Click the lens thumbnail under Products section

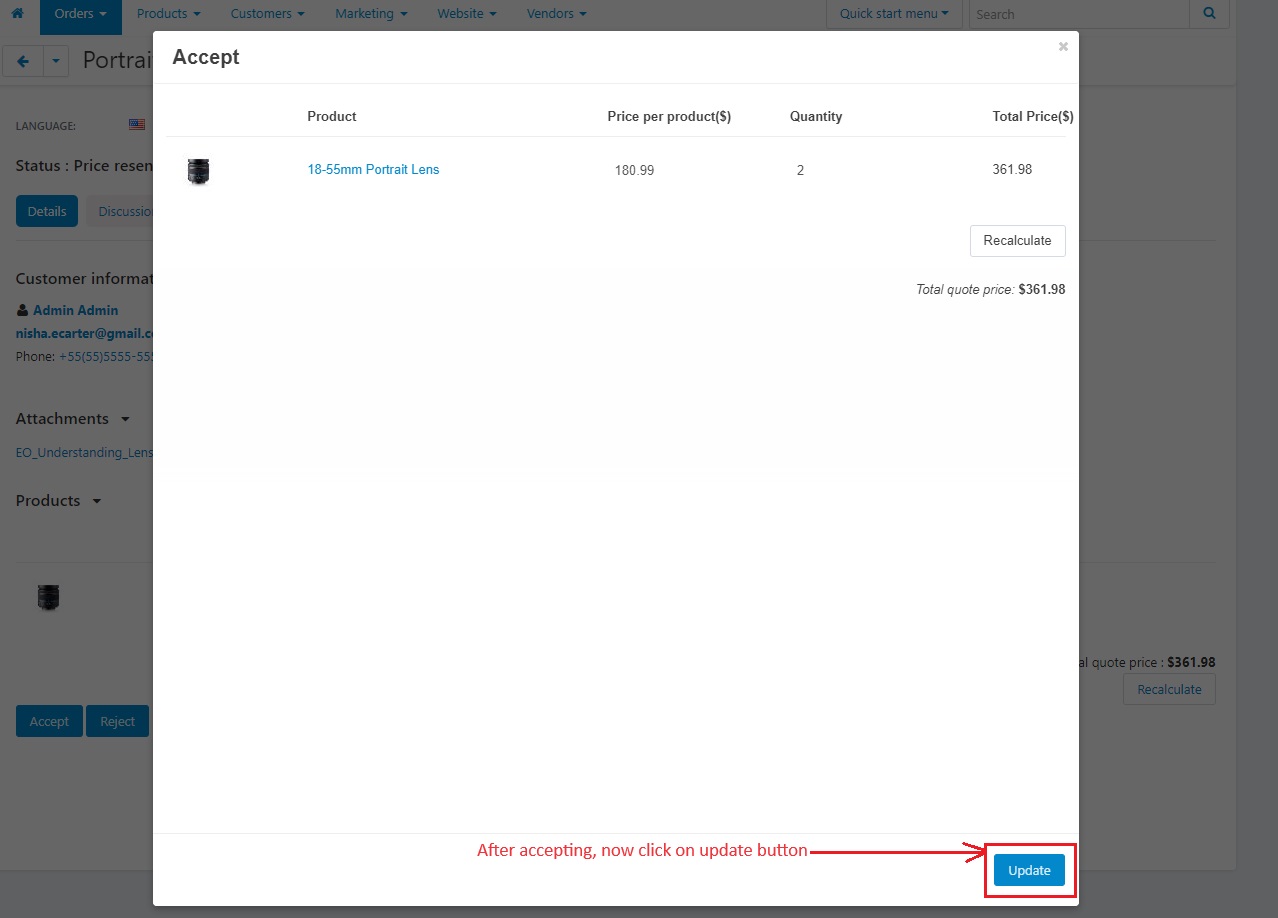[48, 597]
